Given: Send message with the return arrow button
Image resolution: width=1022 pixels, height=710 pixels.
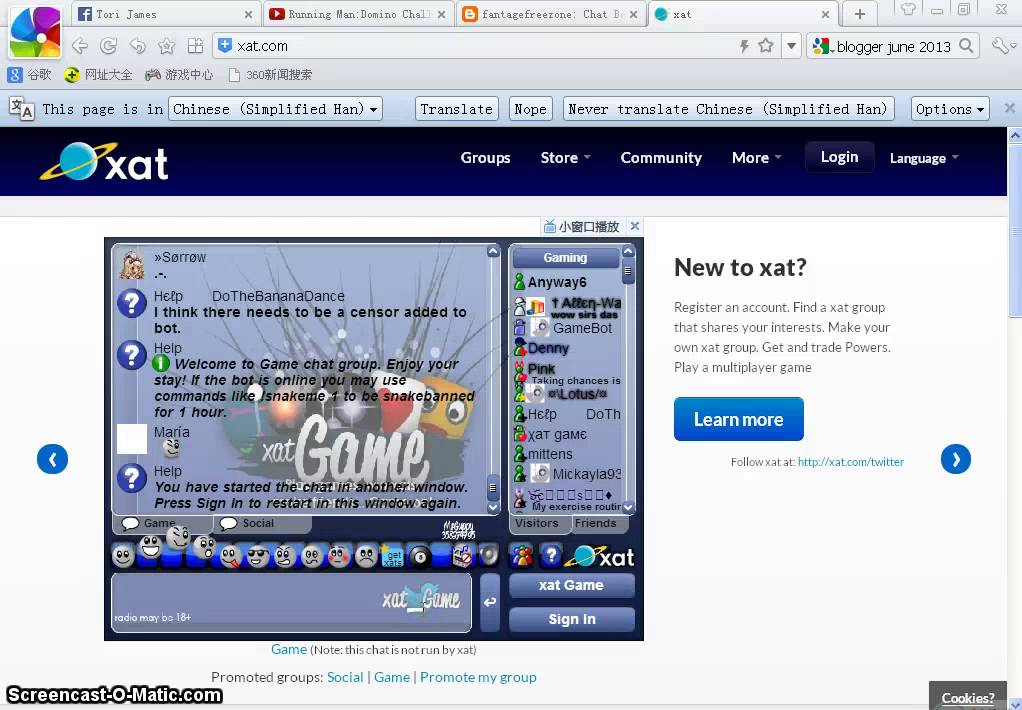Looking at the screenshot, I should click(490, 602).
